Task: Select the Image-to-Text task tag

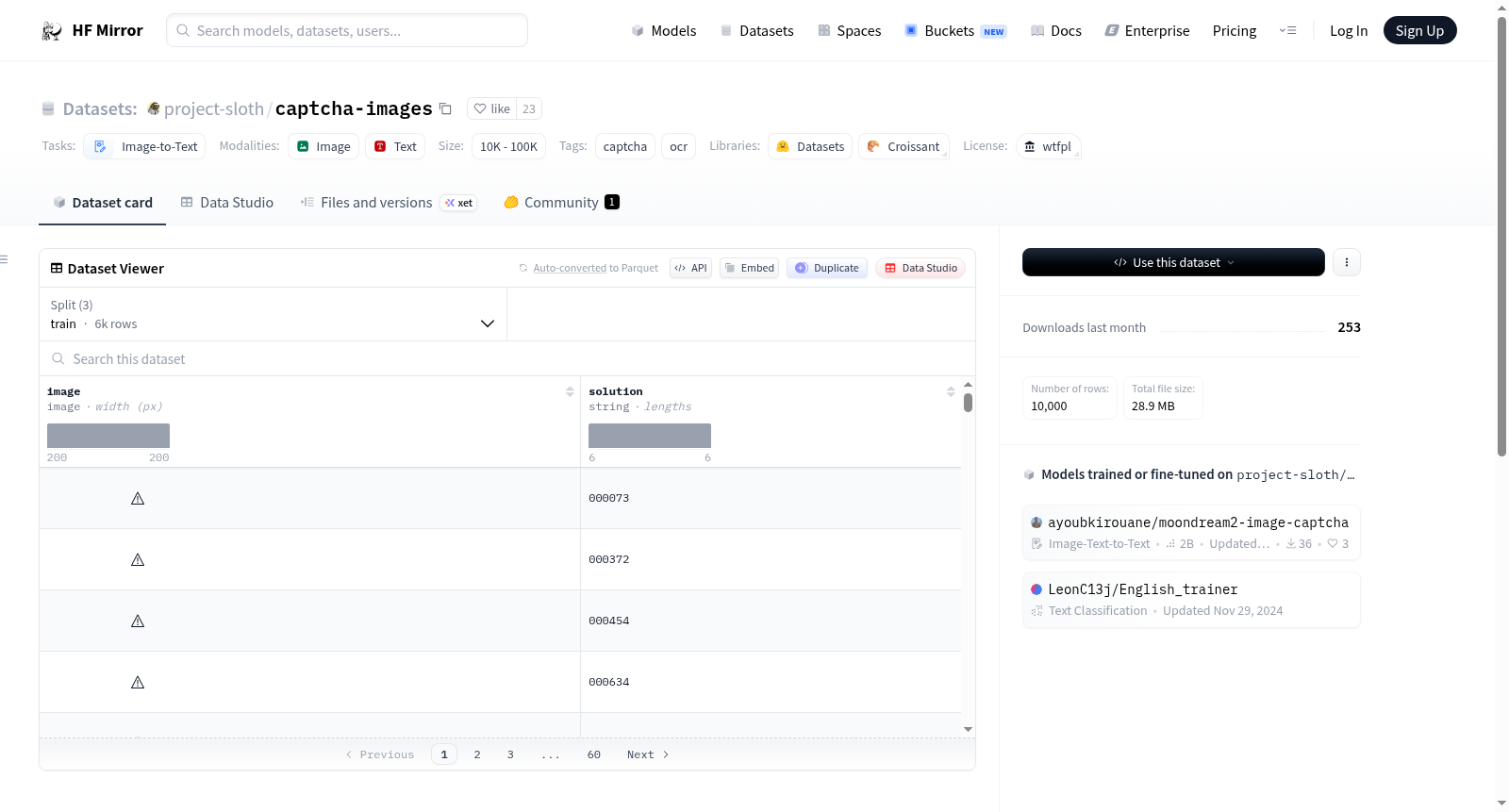Action: pyautogui.click(x=144, y=146)
